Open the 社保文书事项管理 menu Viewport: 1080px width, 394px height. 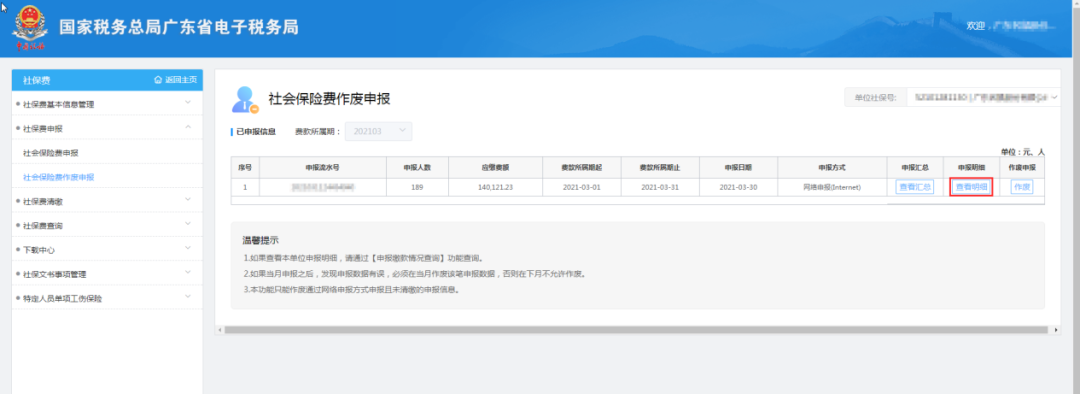[107, 273]
